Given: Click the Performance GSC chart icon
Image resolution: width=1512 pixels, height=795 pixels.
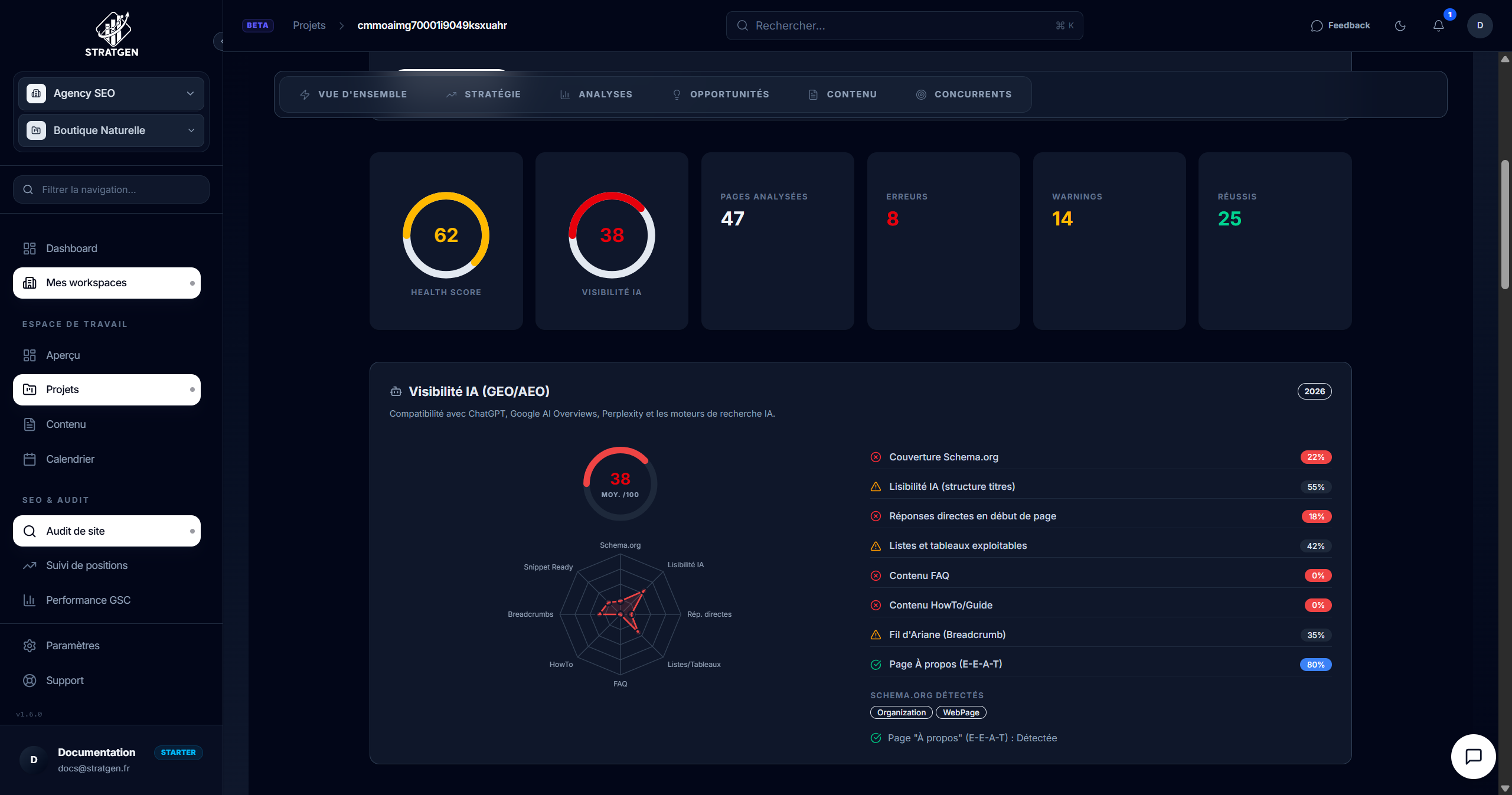Looking at the screenshot, I should point(30,600).
